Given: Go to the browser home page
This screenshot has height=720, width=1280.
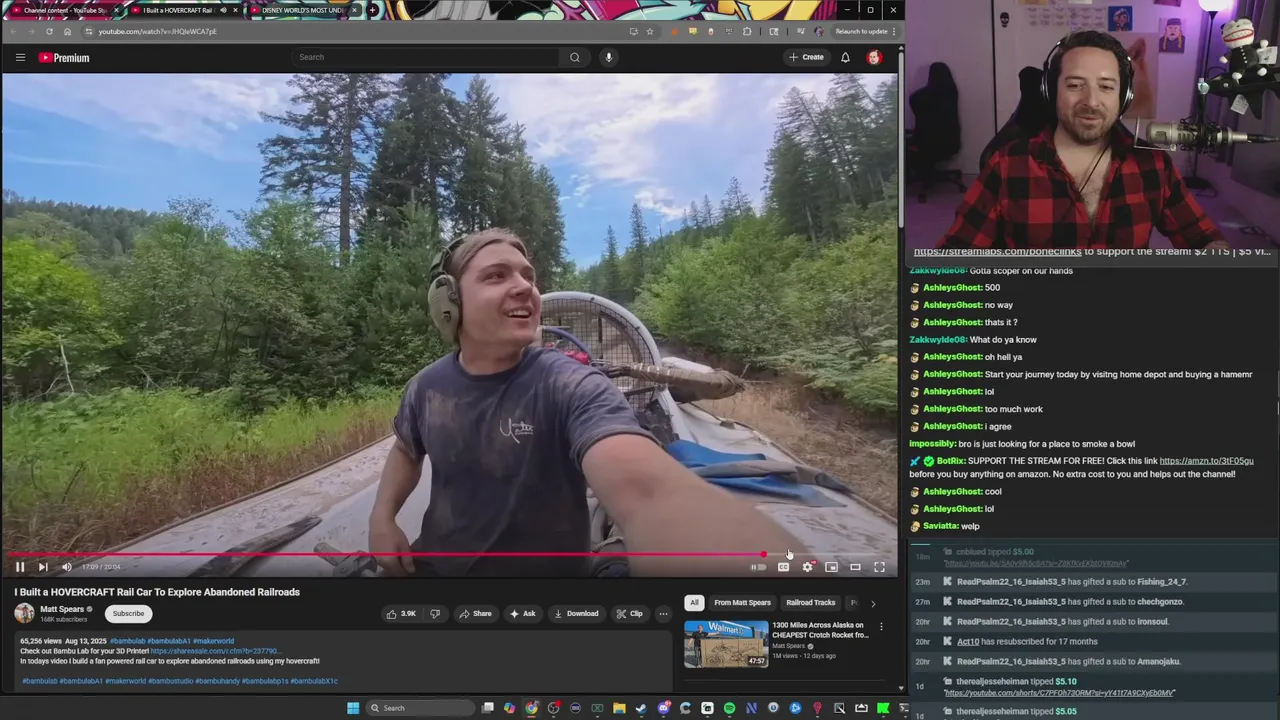Looking at the screenshot, I should [67, 31].
